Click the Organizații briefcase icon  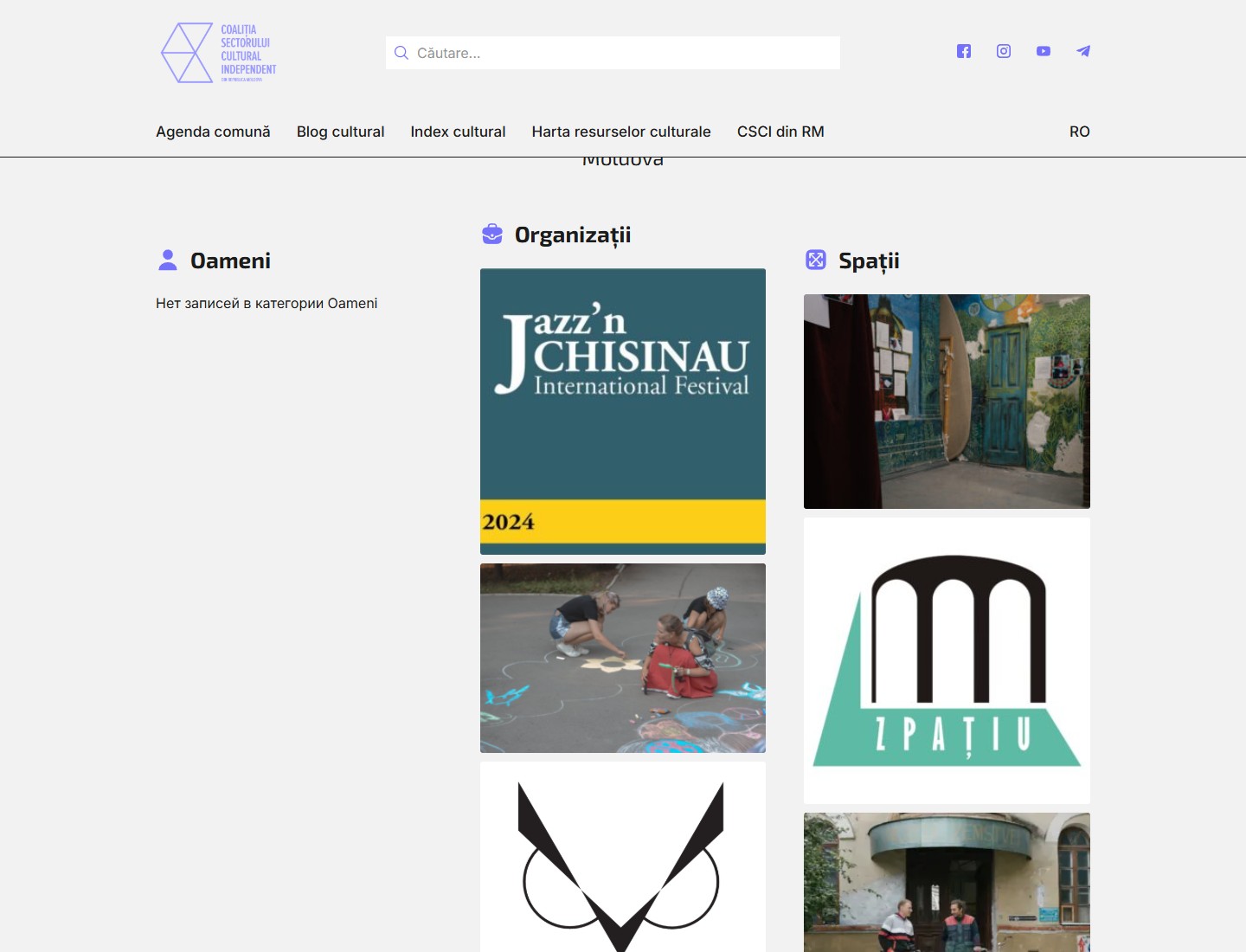click(x=492, y=235)
